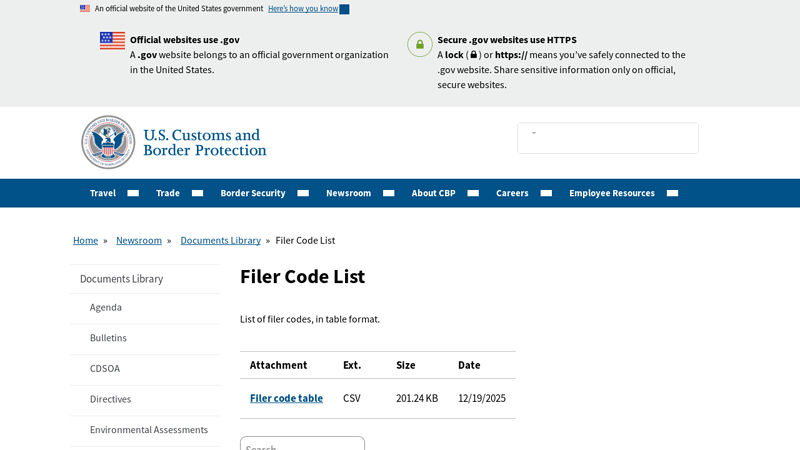Click the Ext. column header
This screenshot has height=450, width=800.
point(352,365)
